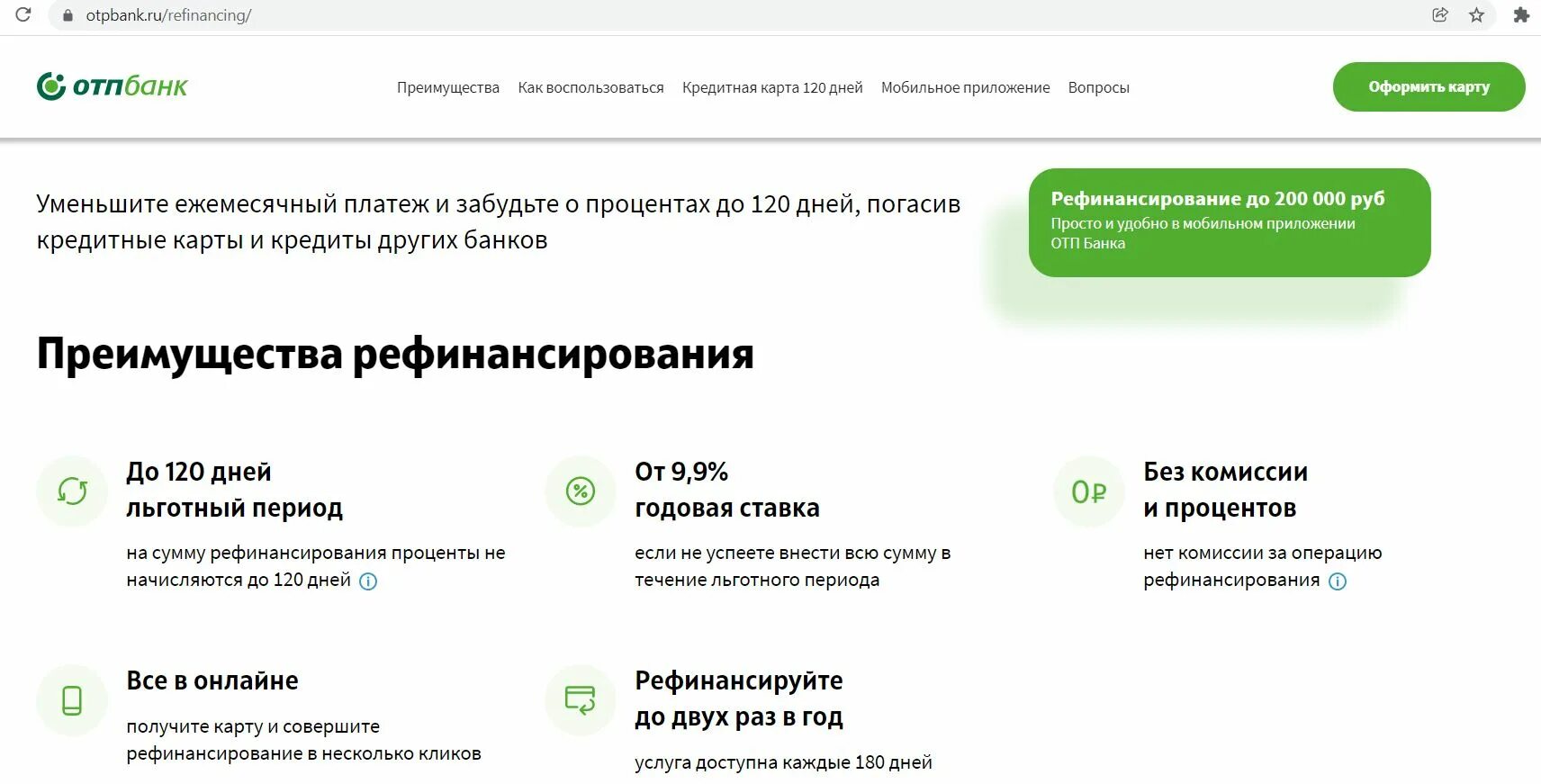Click the 'От 9,9% годовая ставка' title
The height and width of the screenshot is (784, 1541).
point(727,490)
